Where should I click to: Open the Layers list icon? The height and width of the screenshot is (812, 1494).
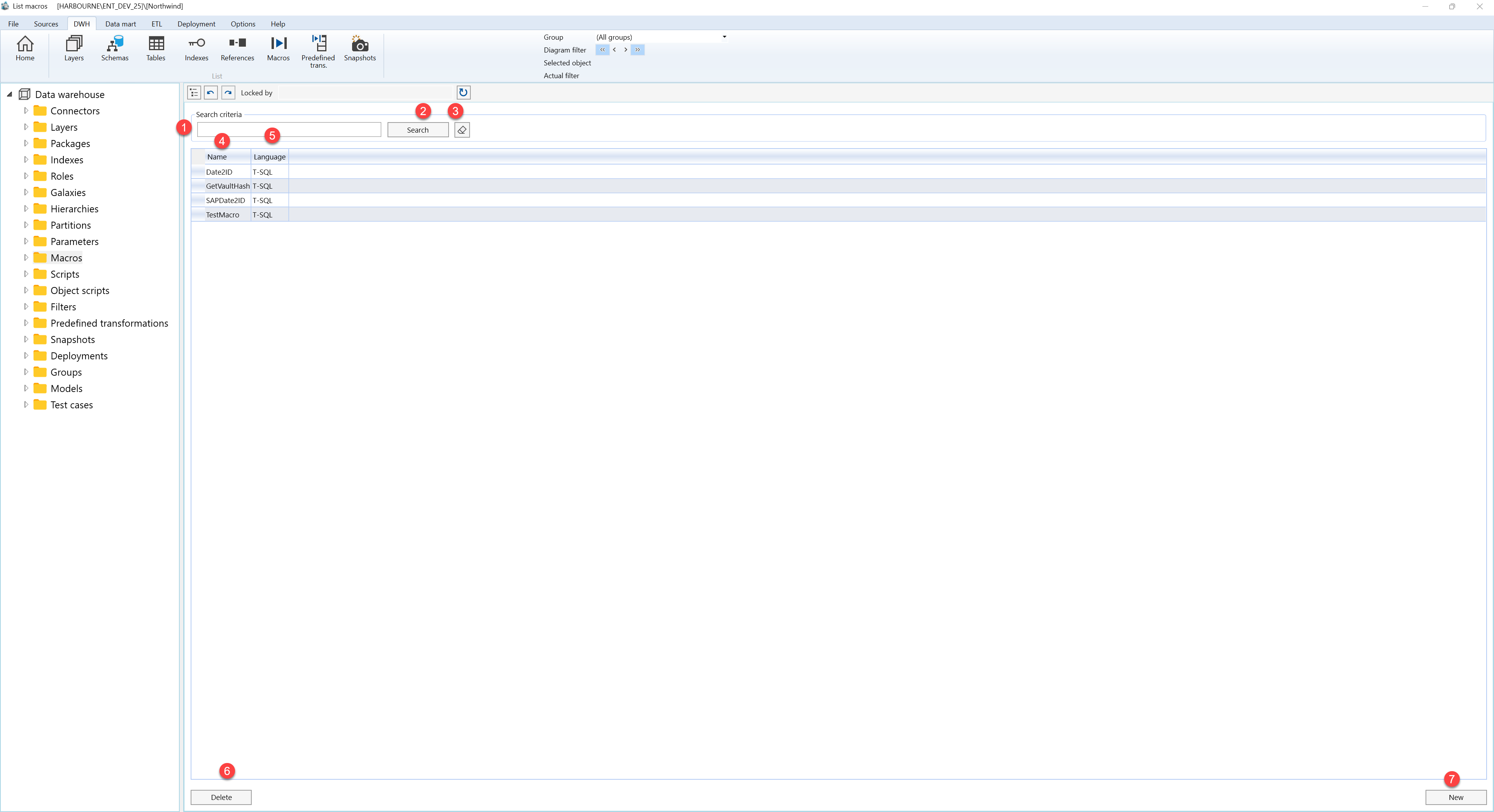74,48
